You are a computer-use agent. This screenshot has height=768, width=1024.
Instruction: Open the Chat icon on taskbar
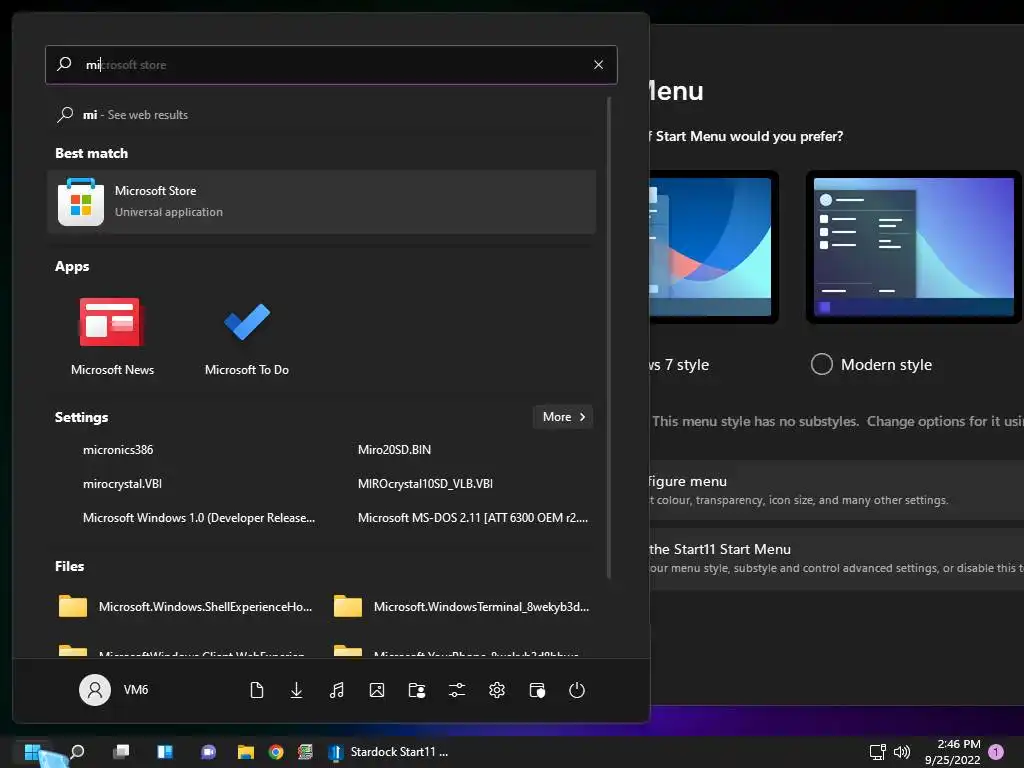click(208, 752)
